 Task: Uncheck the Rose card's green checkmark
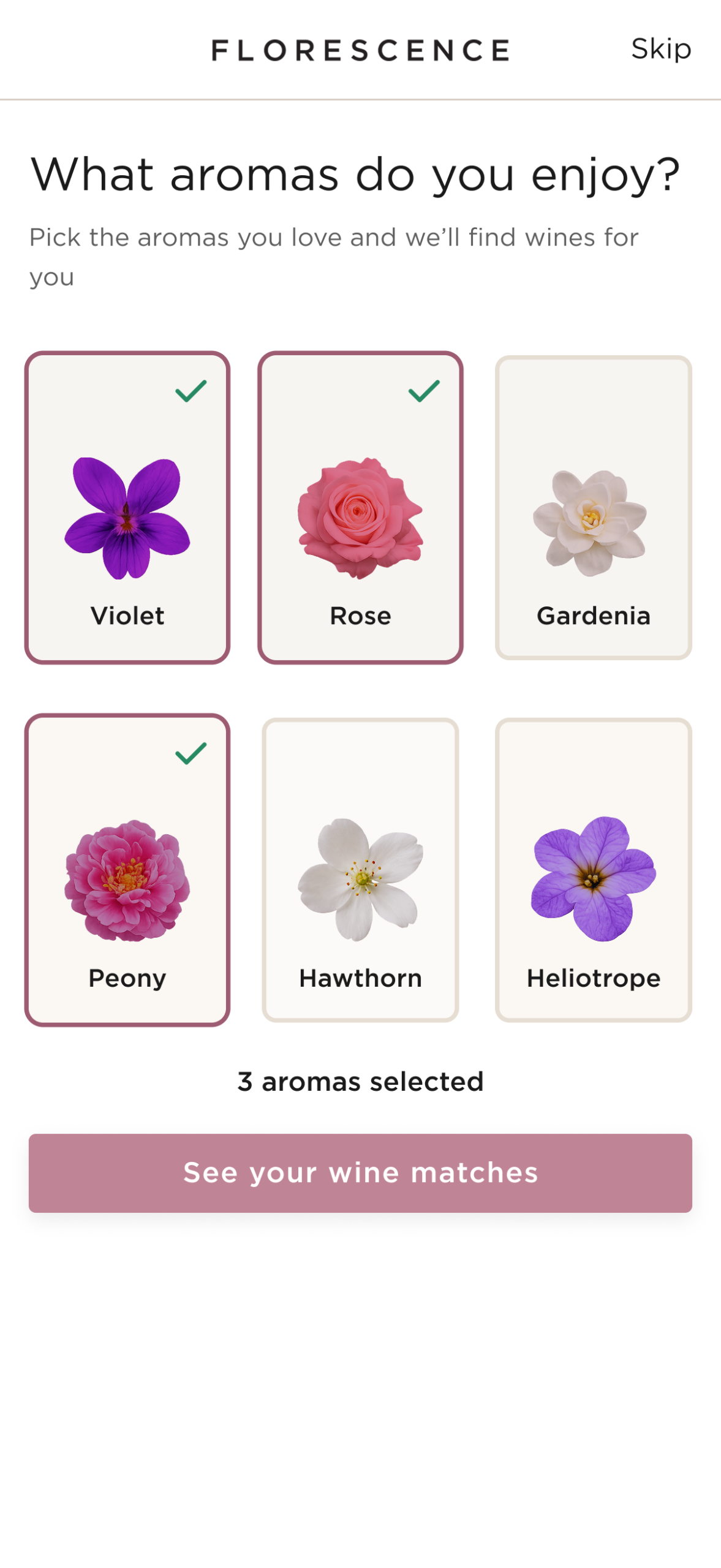pyautogui.click(x=424, y=391)
